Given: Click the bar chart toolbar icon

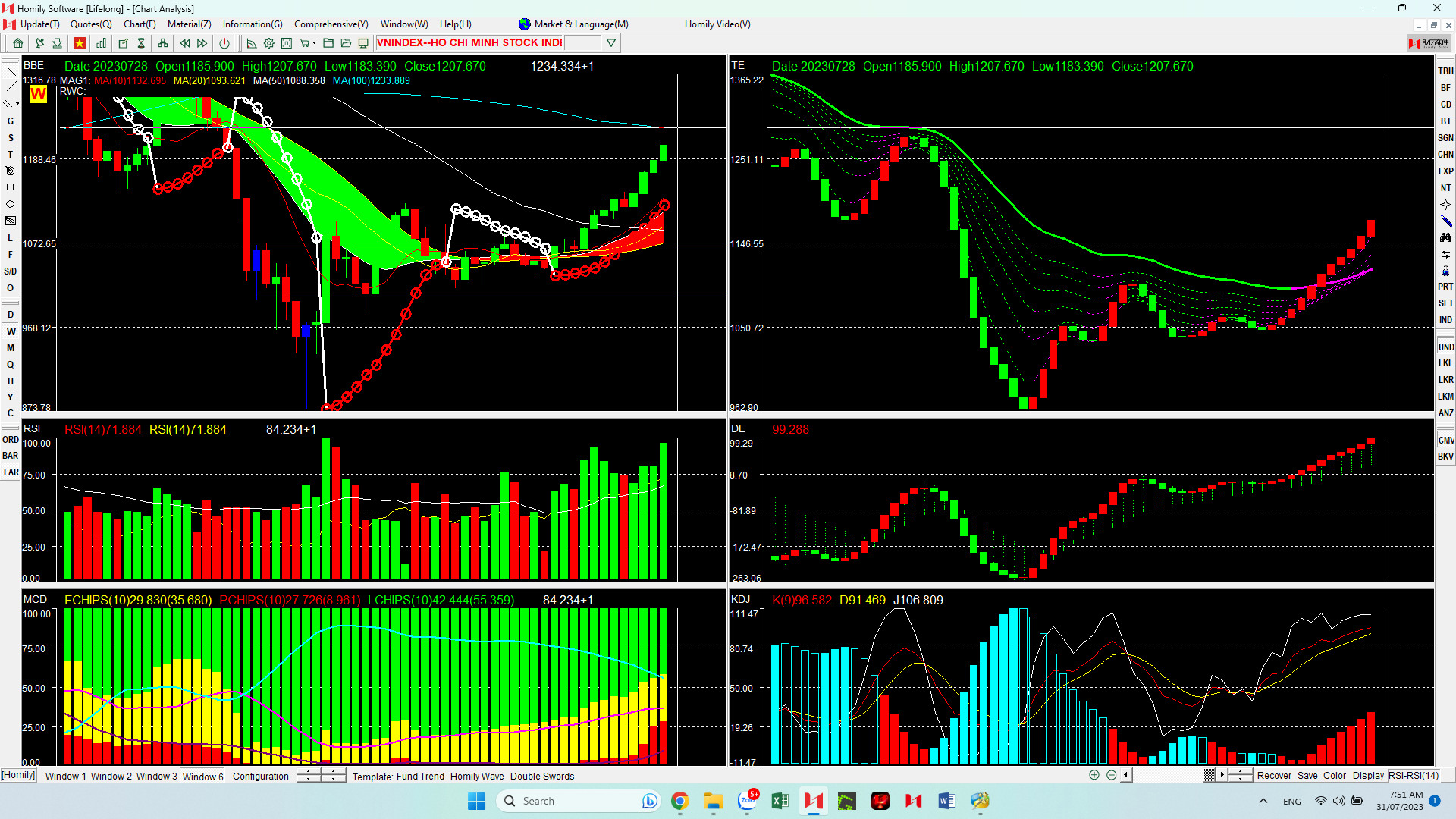Looking at the screenshot, I should tap(101, 43).
